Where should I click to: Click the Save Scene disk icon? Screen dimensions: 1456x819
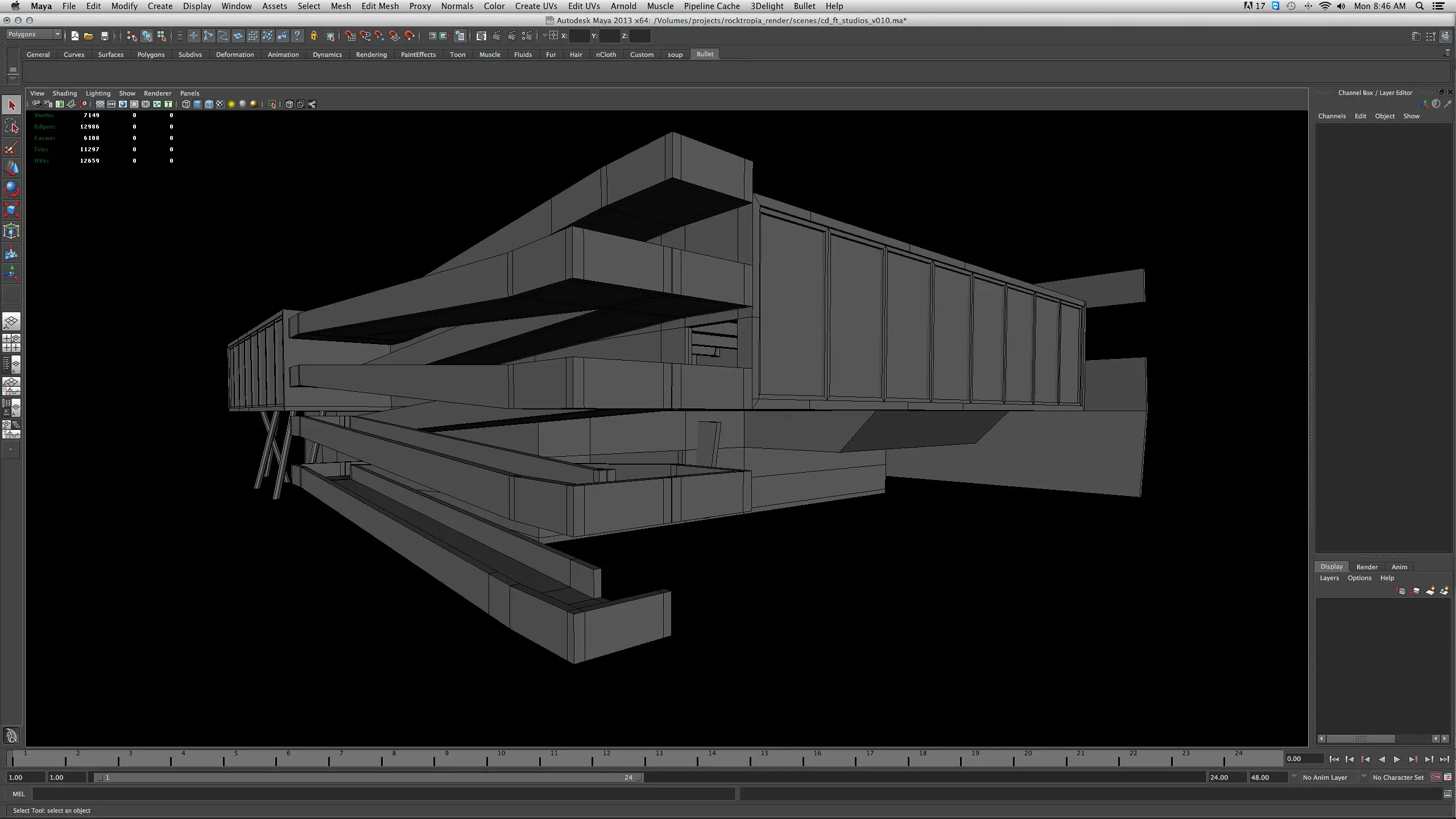(x=105, y=36)
